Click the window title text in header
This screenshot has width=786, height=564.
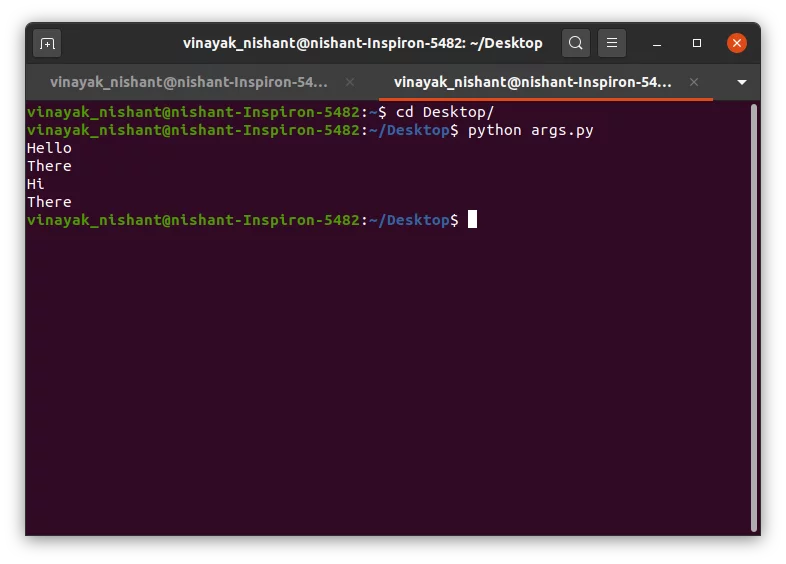point(362,43)
